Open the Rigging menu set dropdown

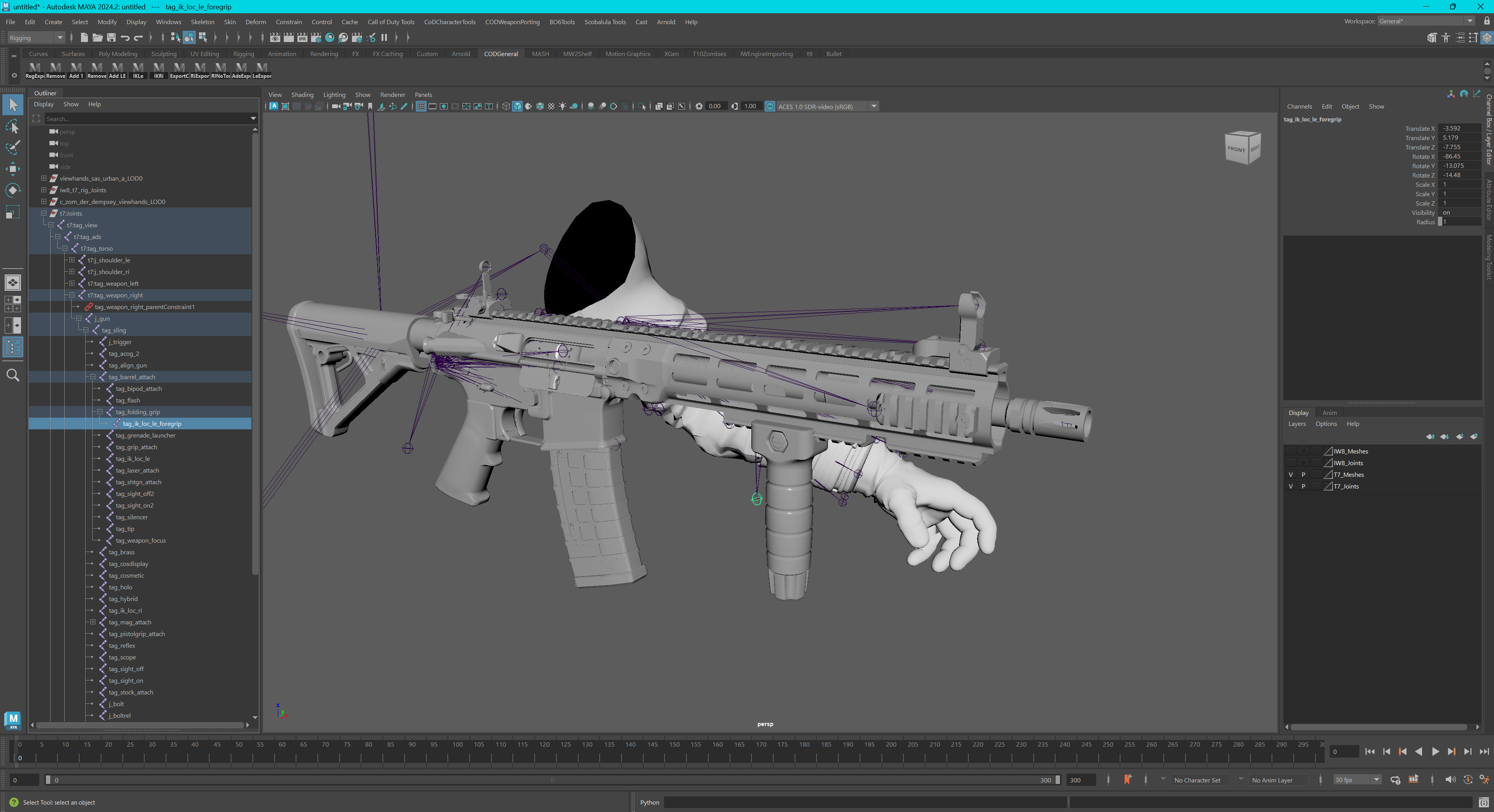pos(36,38)
